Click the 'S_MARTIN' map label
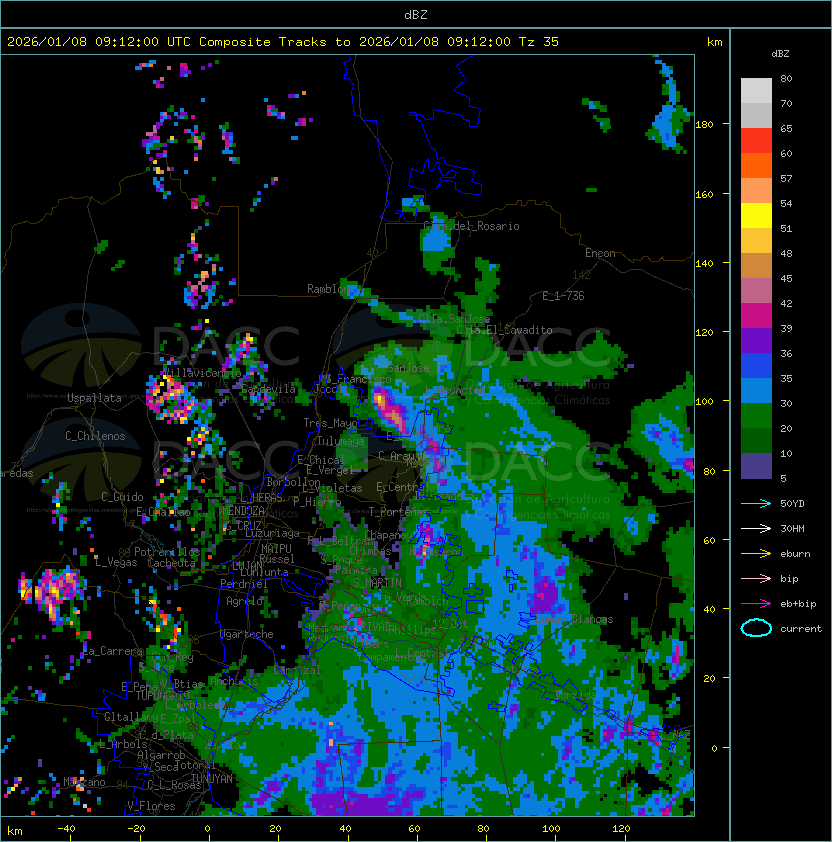Image resolution: width=832 pixels, height=842 pixels. coord(377,583)
